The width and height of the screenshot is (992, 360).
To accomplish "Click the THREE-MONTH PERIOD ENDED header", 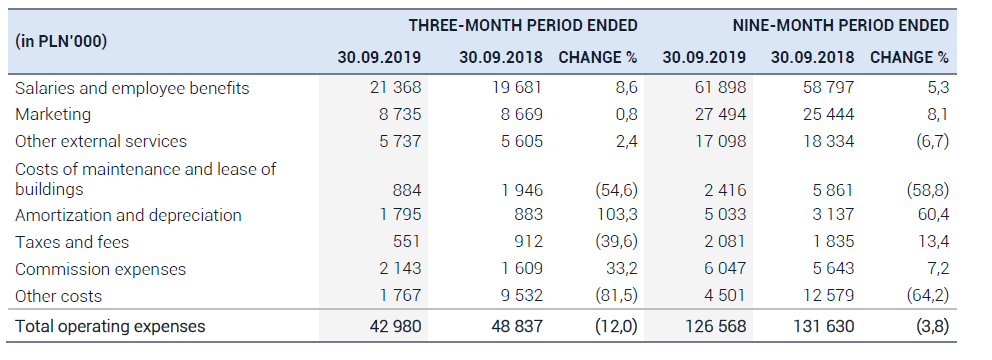I will tap(523, 26).
